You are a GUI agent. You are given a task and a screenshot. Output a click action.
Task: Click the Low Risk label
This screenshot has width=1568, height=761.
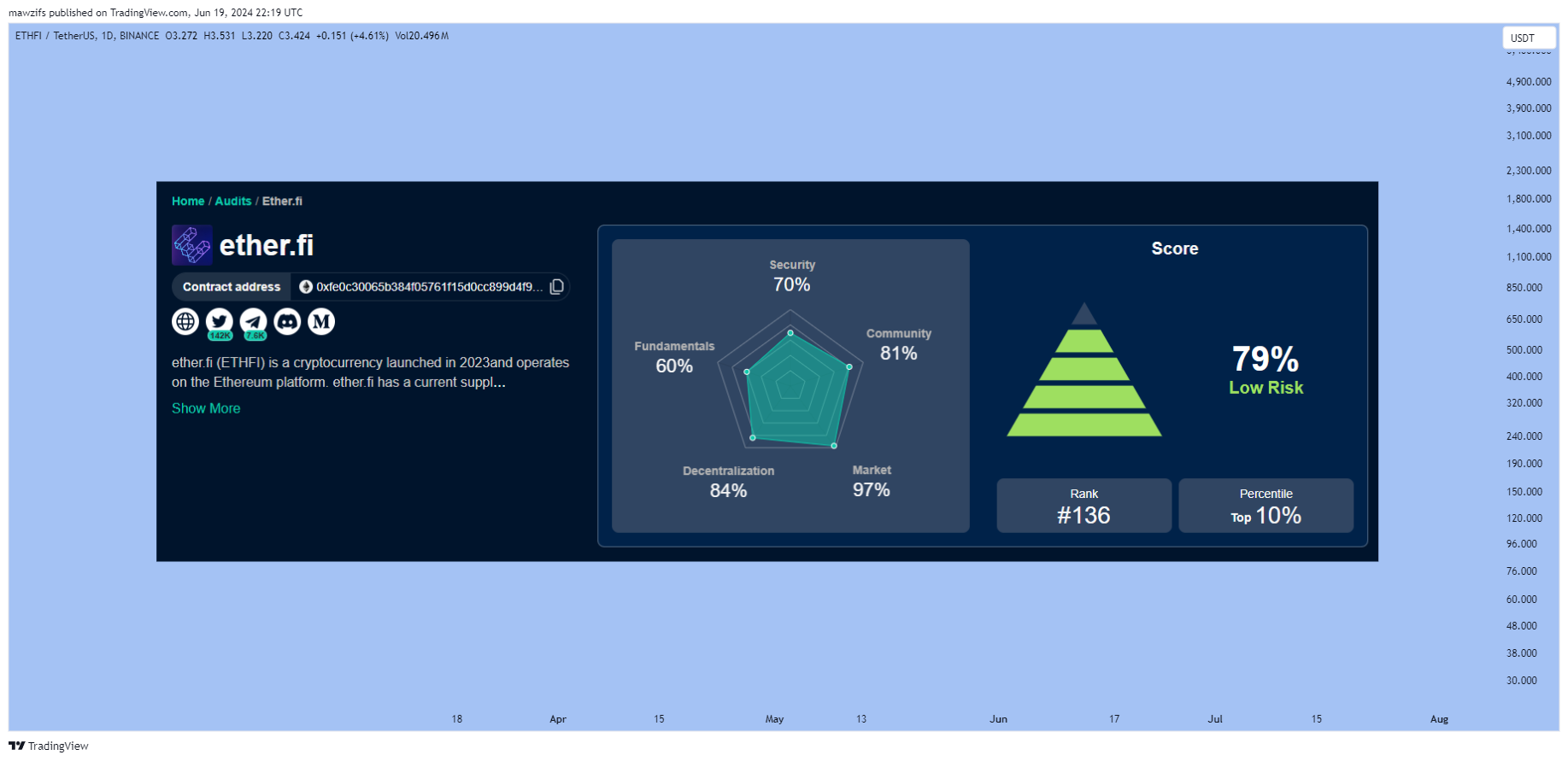(x=1266, y=388)
